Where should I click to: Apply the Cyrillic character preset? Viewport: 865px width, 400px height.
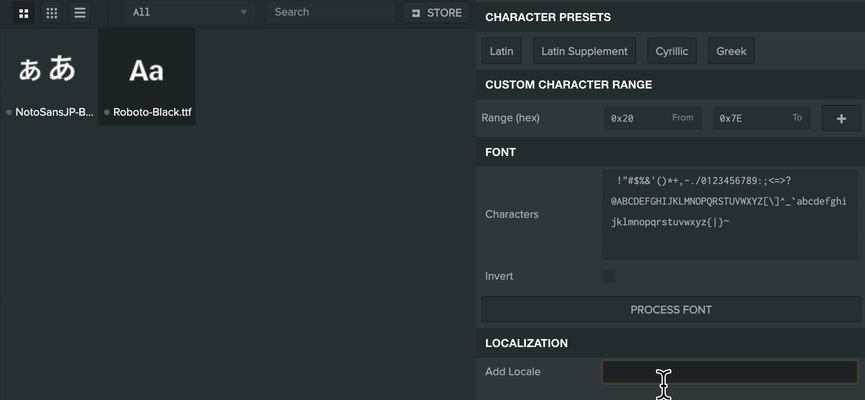click(672, 51)
